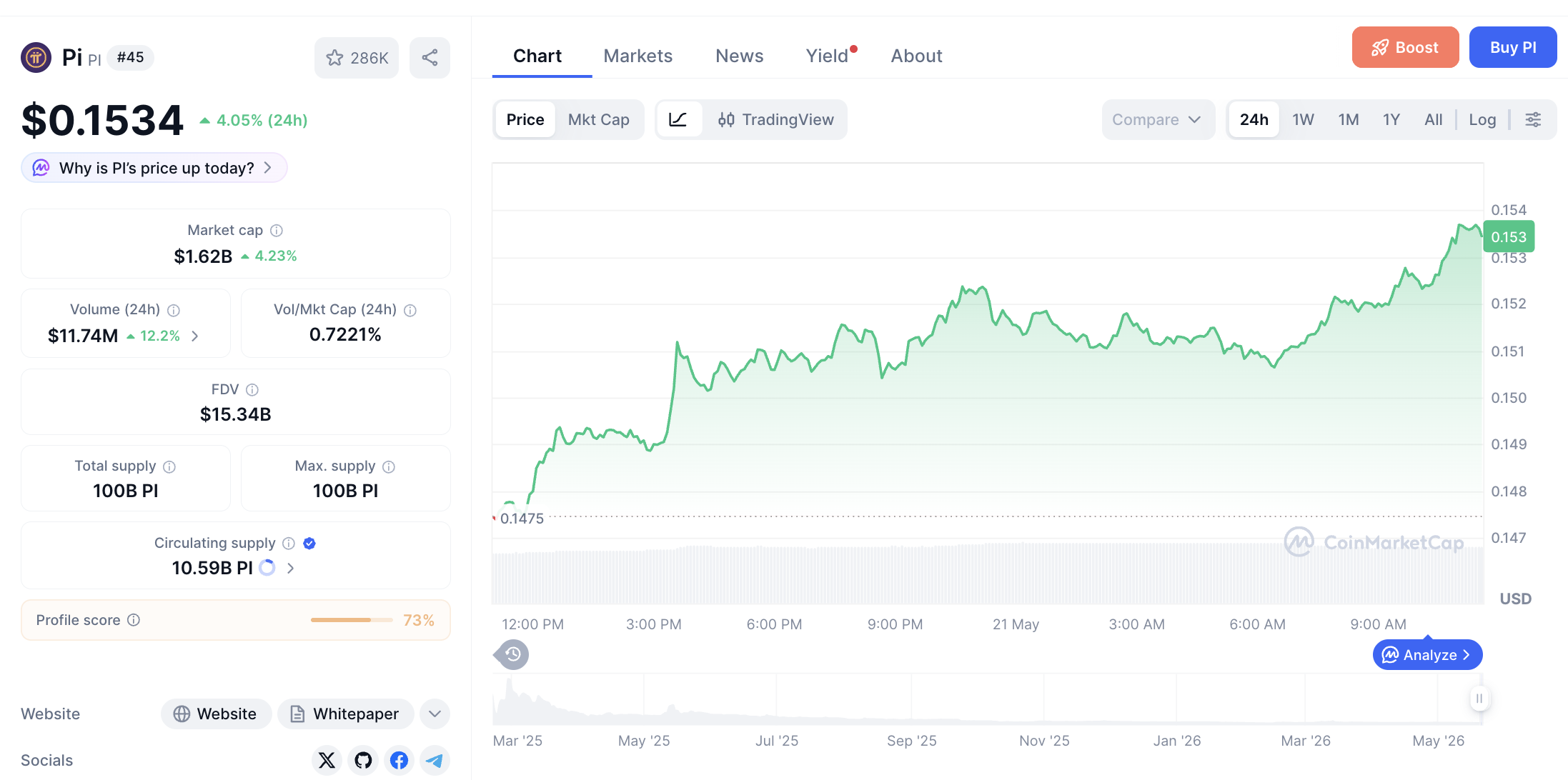Open the GitHub social link
The width and height of the screenshot is (1568, 780).
point(363,760)
